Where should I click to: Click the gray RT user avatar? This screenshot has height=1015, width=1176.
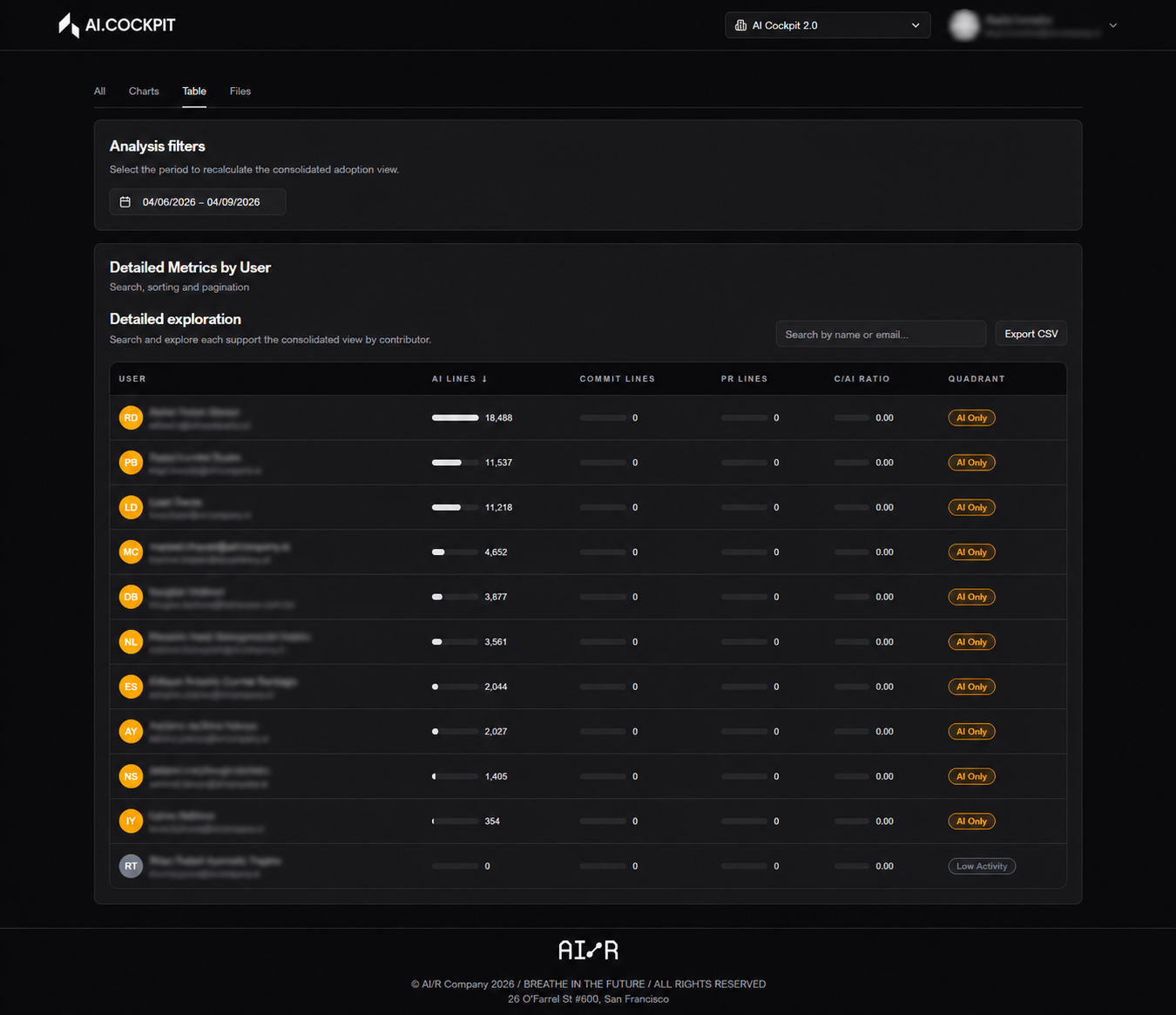[x=131, y=866]
